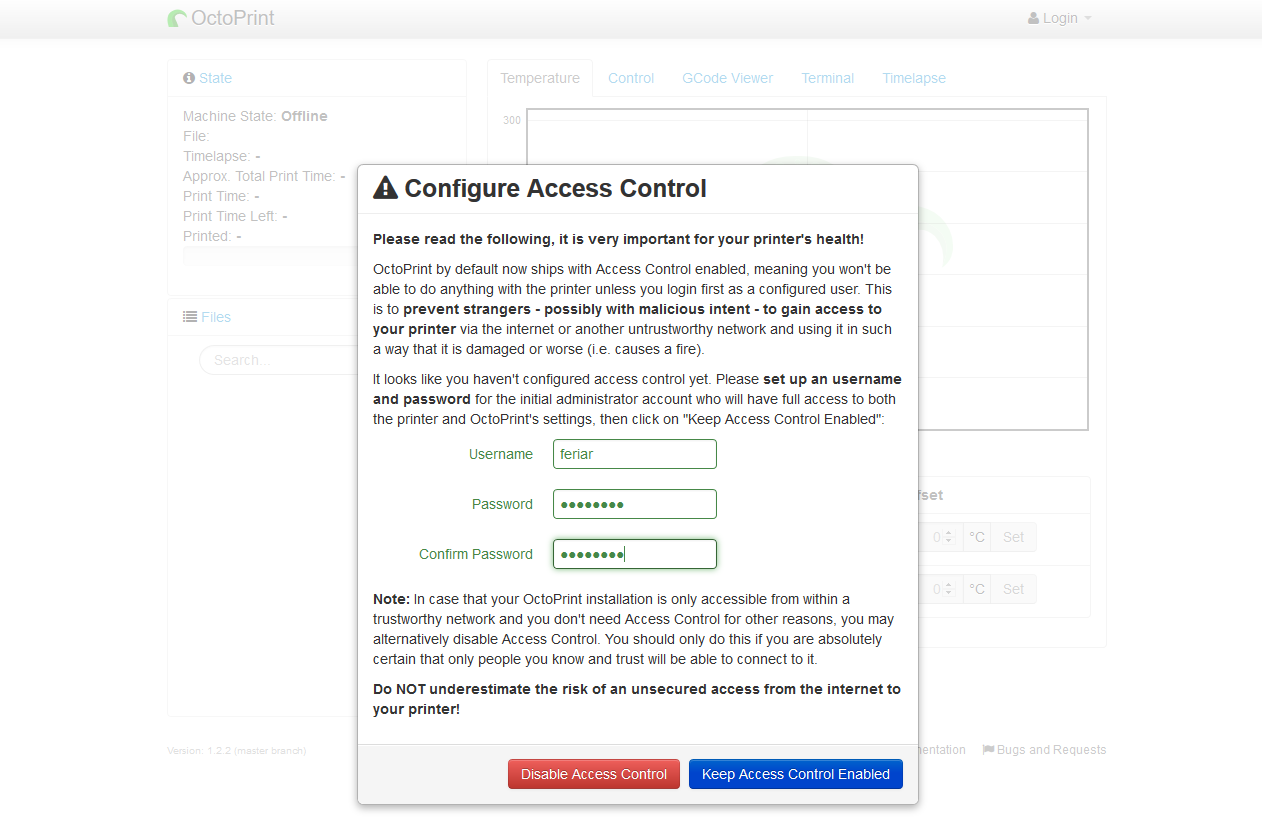The height and width of the screenshot is (836, 1262).
Task: Focus the Confirm Password field
Action: (x=635, y=554)
